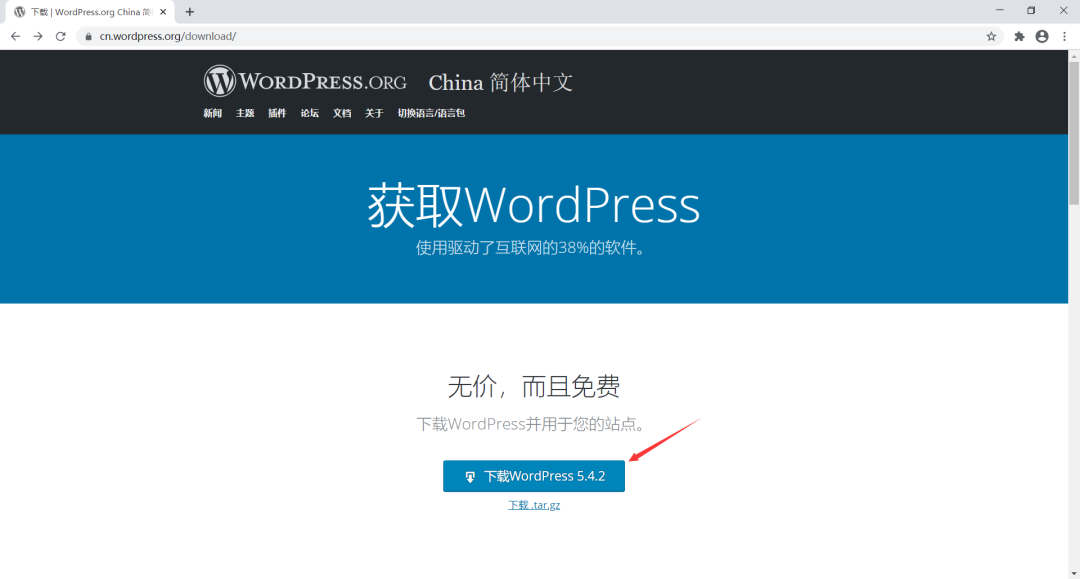Click the page vertical scrollbar thumb
This screenshot has width=1080, height=579.
(x=1074, y=134)
